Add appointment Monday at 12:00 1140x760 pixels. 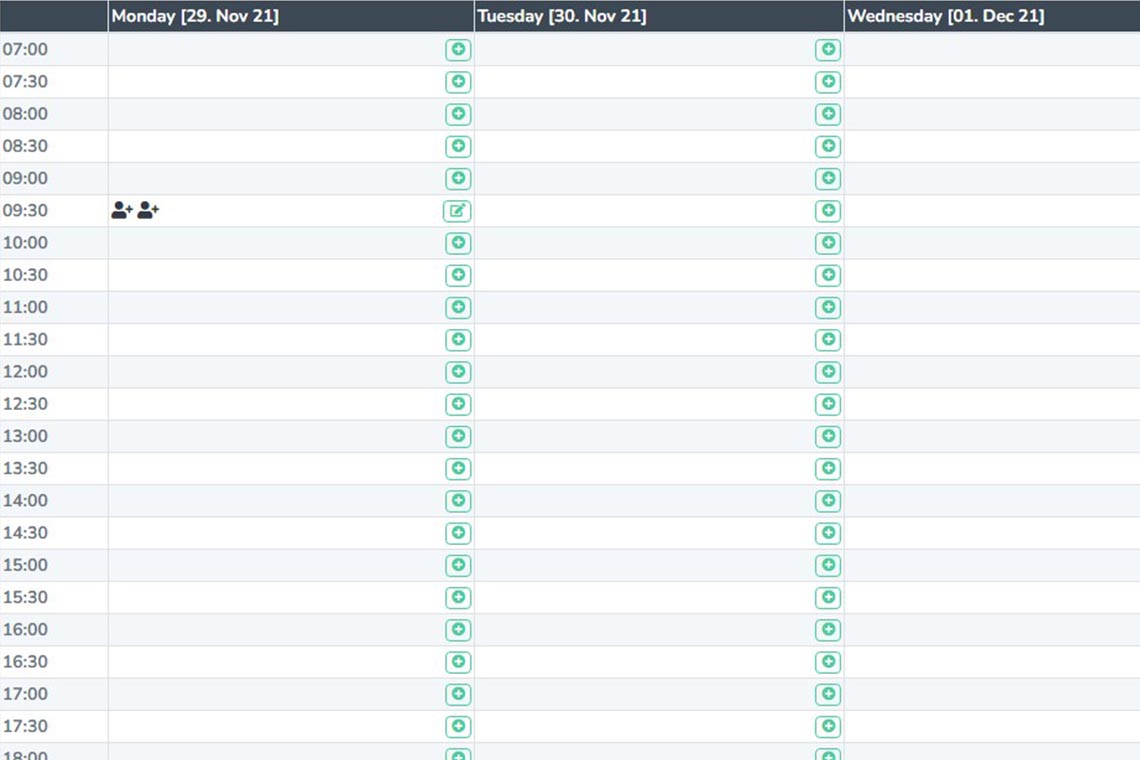[x=458, y=372]
